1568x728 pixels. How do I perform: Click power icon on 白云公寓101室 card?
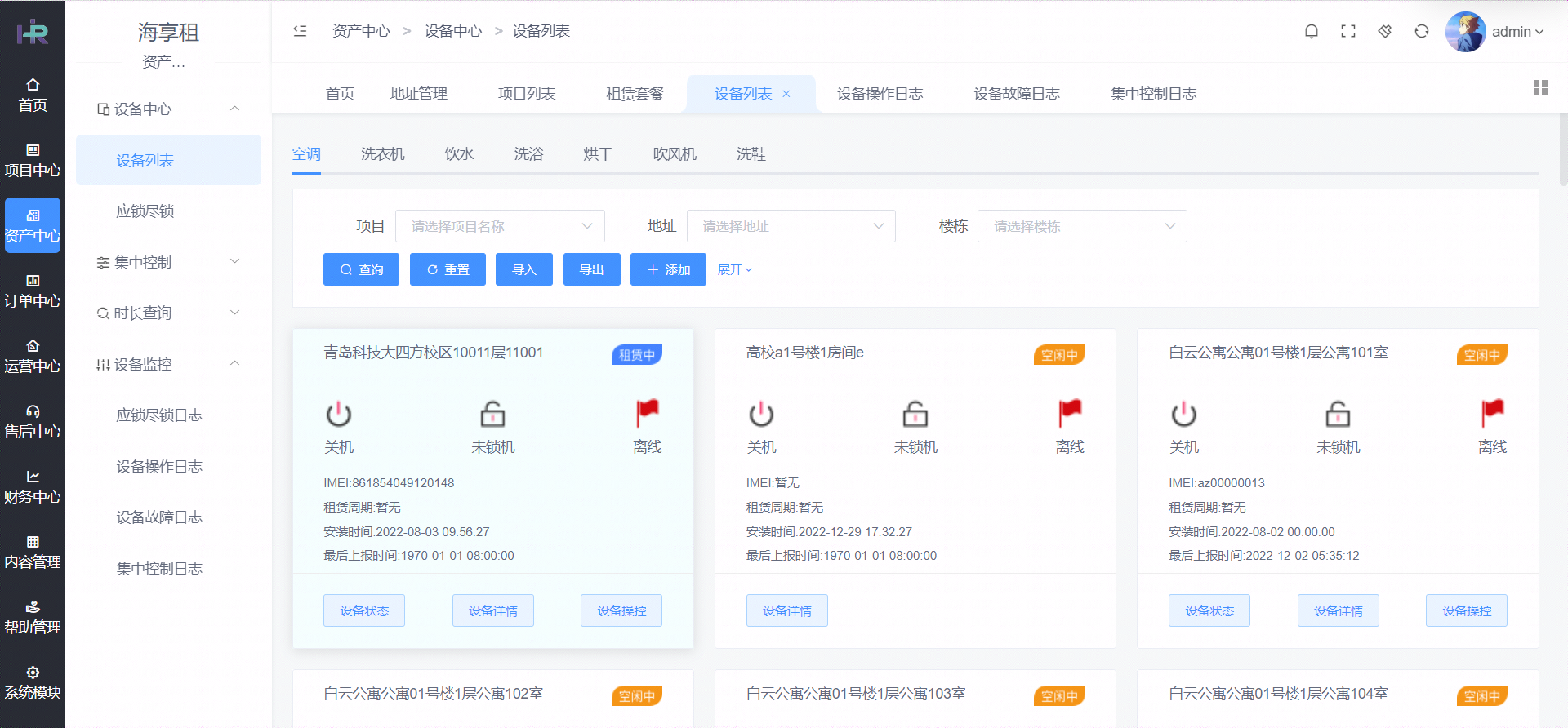1184,414
